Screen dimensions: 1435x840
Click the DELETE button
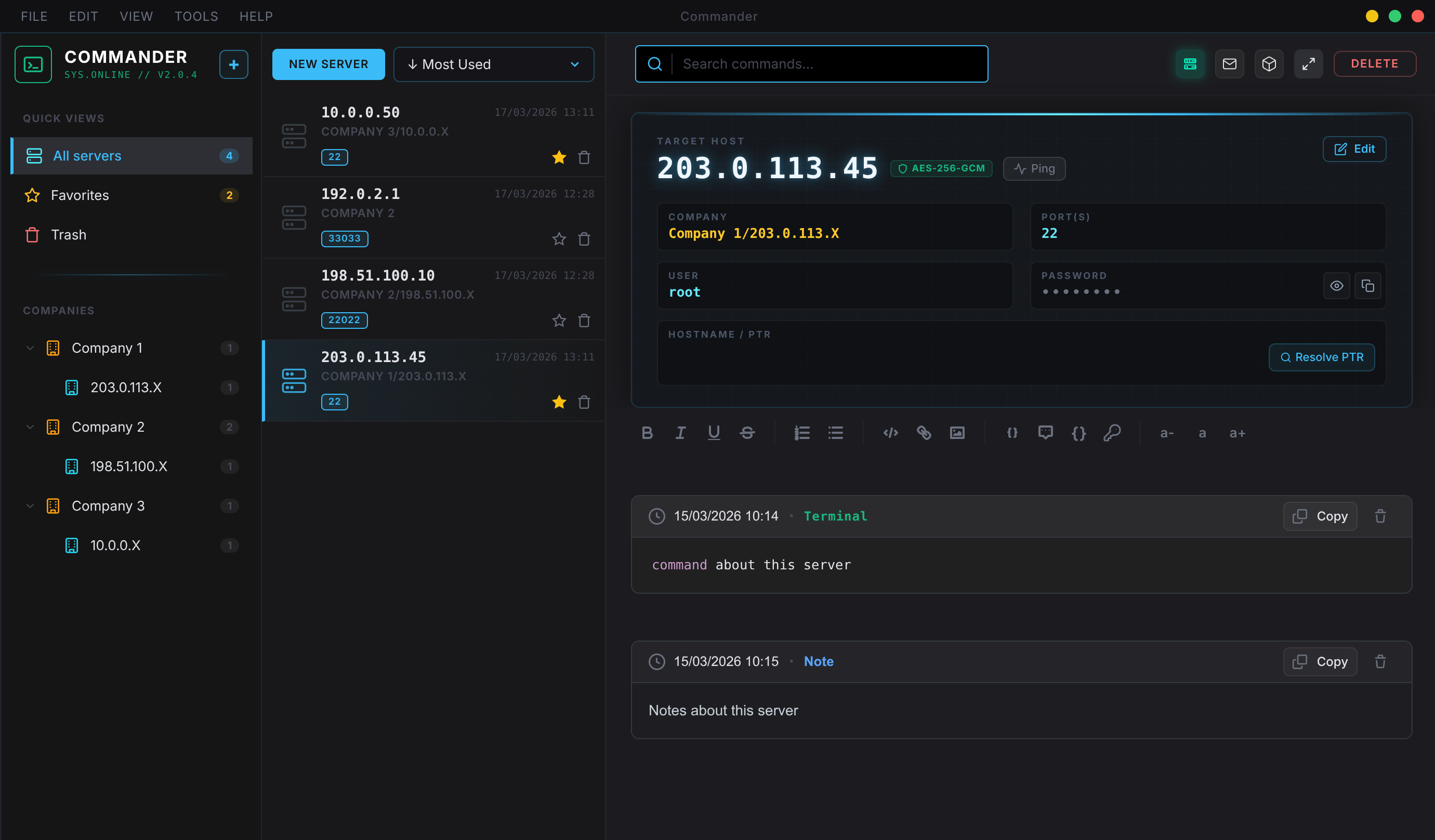(x=1375, y=64)
